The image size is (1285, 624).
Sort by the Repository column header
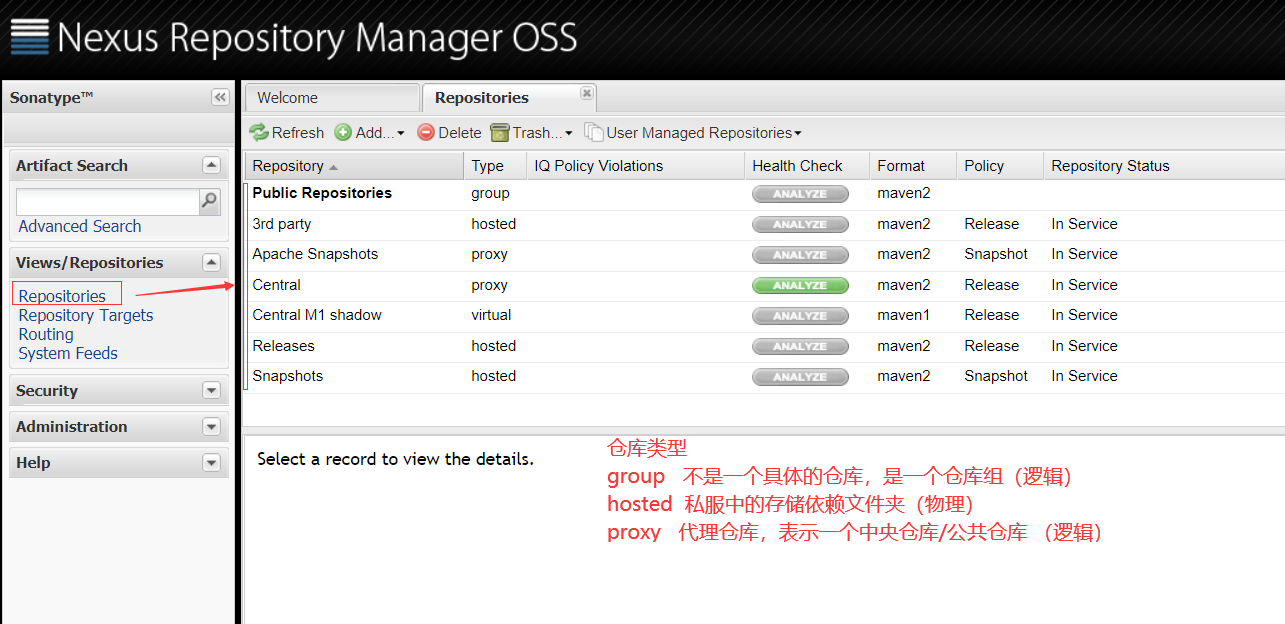click(355, 166)
